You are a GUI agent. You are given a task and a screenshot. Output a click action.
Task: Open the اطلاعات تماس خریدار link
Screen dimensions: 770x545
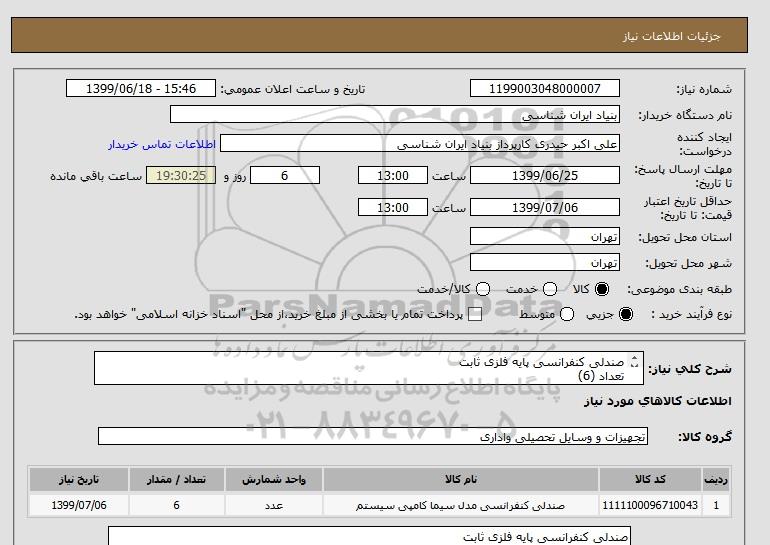click(162, 144)
